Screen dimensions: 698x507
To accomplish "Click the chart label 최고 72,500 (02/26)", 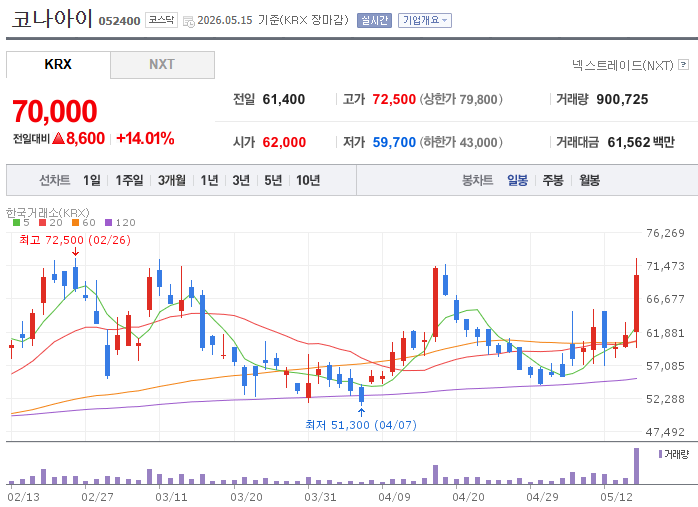I will coord(75,240).
